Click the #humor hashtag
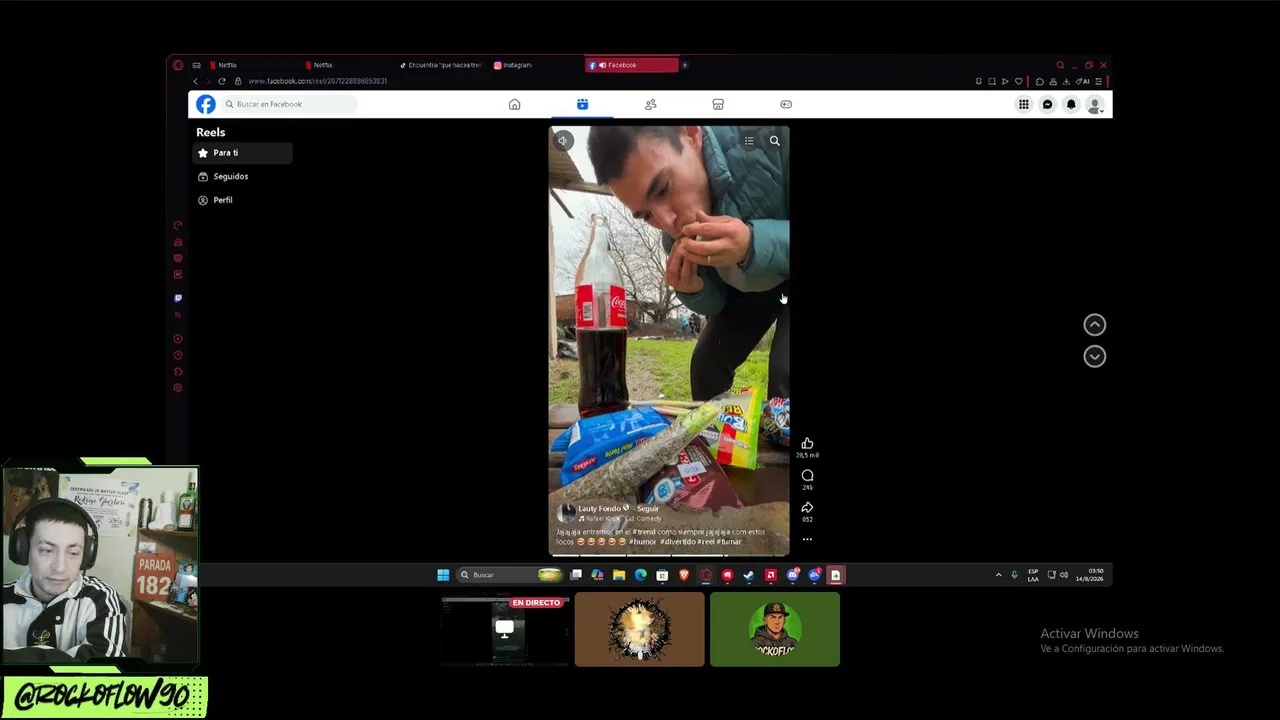 (642, 541)
